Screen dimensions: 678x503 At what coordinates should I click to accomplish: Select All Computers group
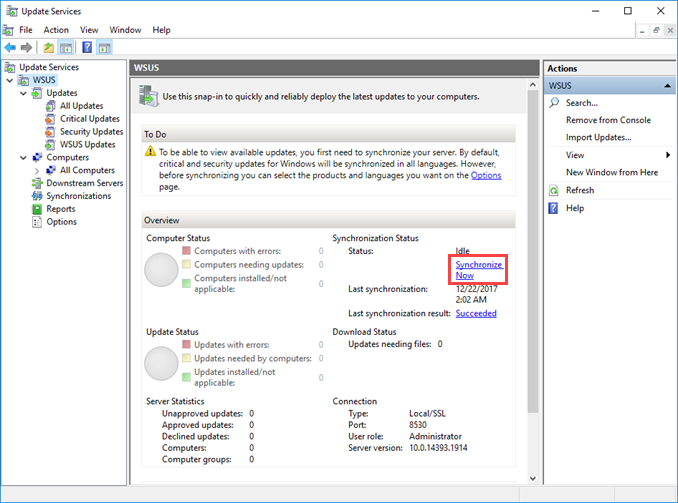(87, 170)
